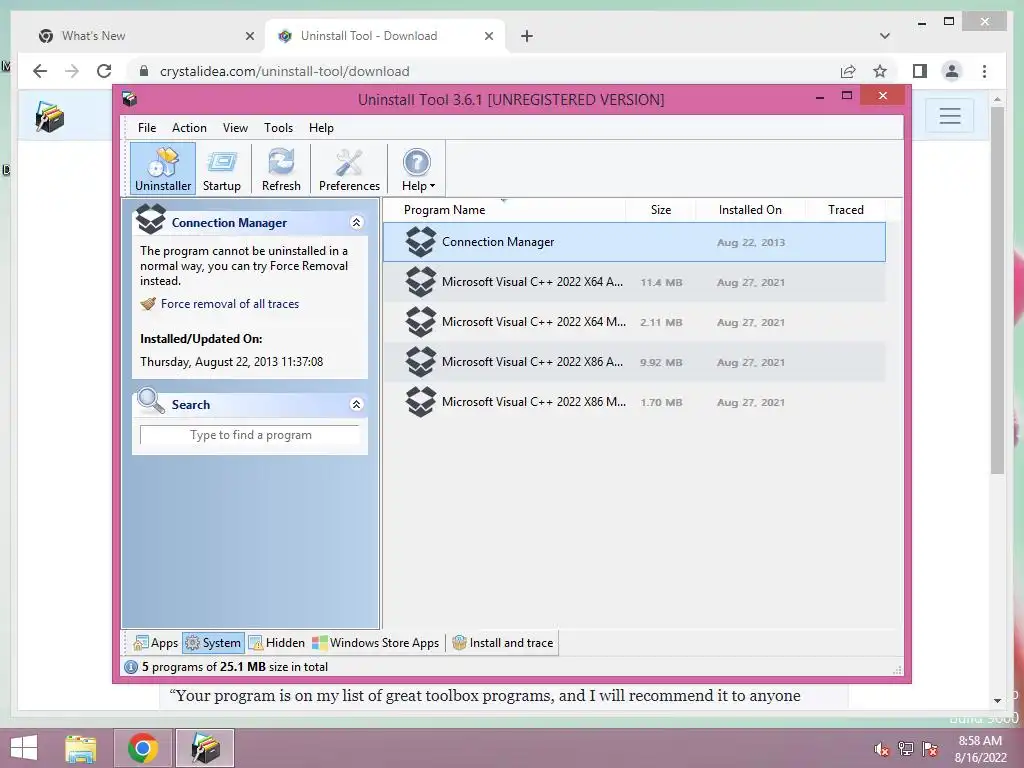Click muted volume icon in system tray
The image size is (1024, 768).
pos(882,749)
